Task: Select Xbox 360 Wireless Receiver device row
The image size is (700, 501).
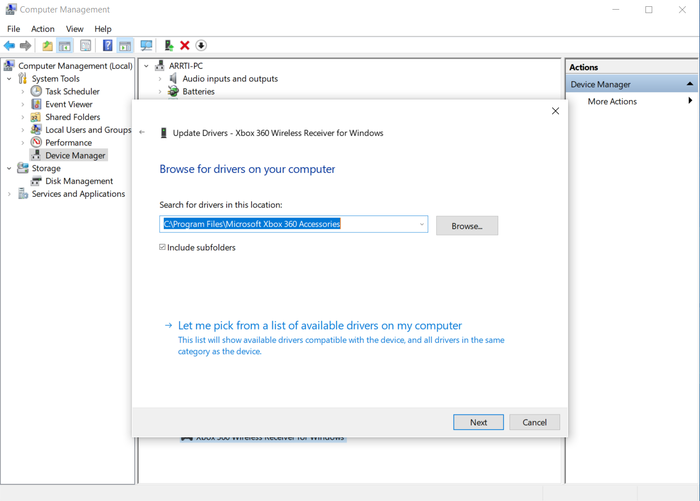Action: coord(263,438)
